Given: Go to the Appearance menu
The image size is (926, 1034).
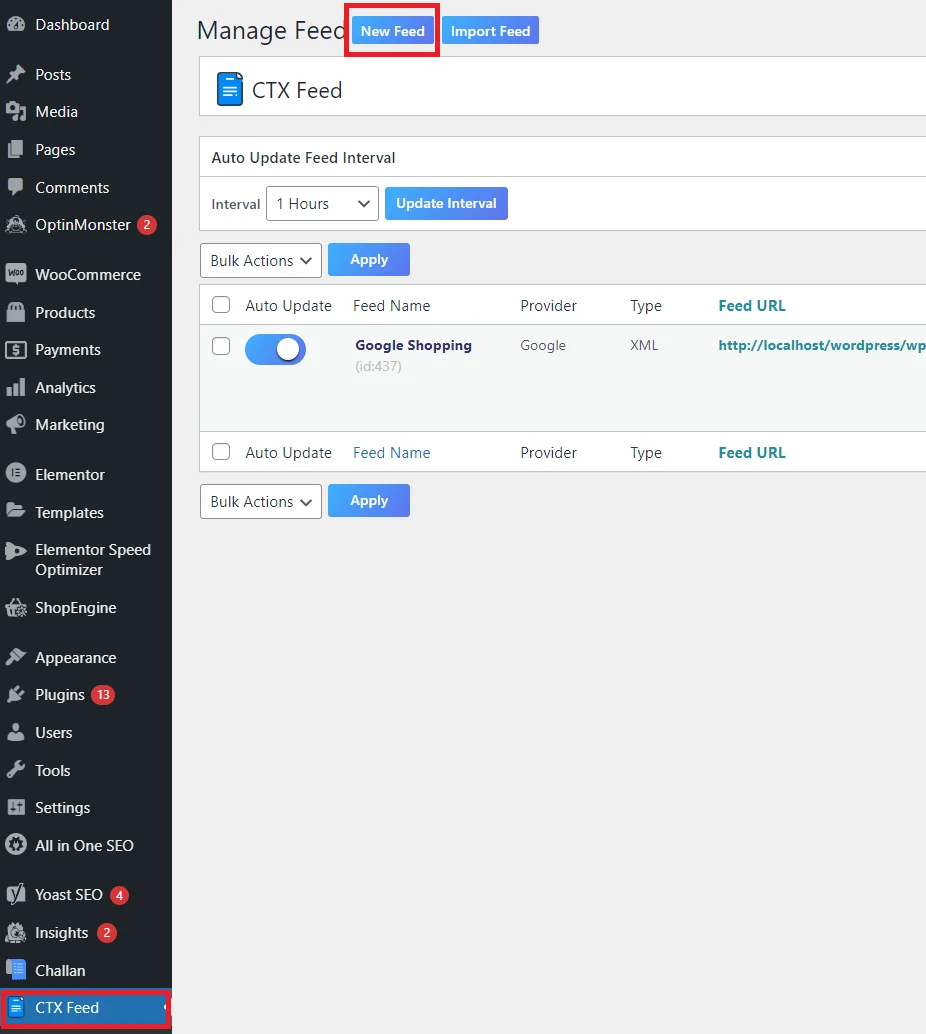Looking at the screenshot, I should coord(75,657).
